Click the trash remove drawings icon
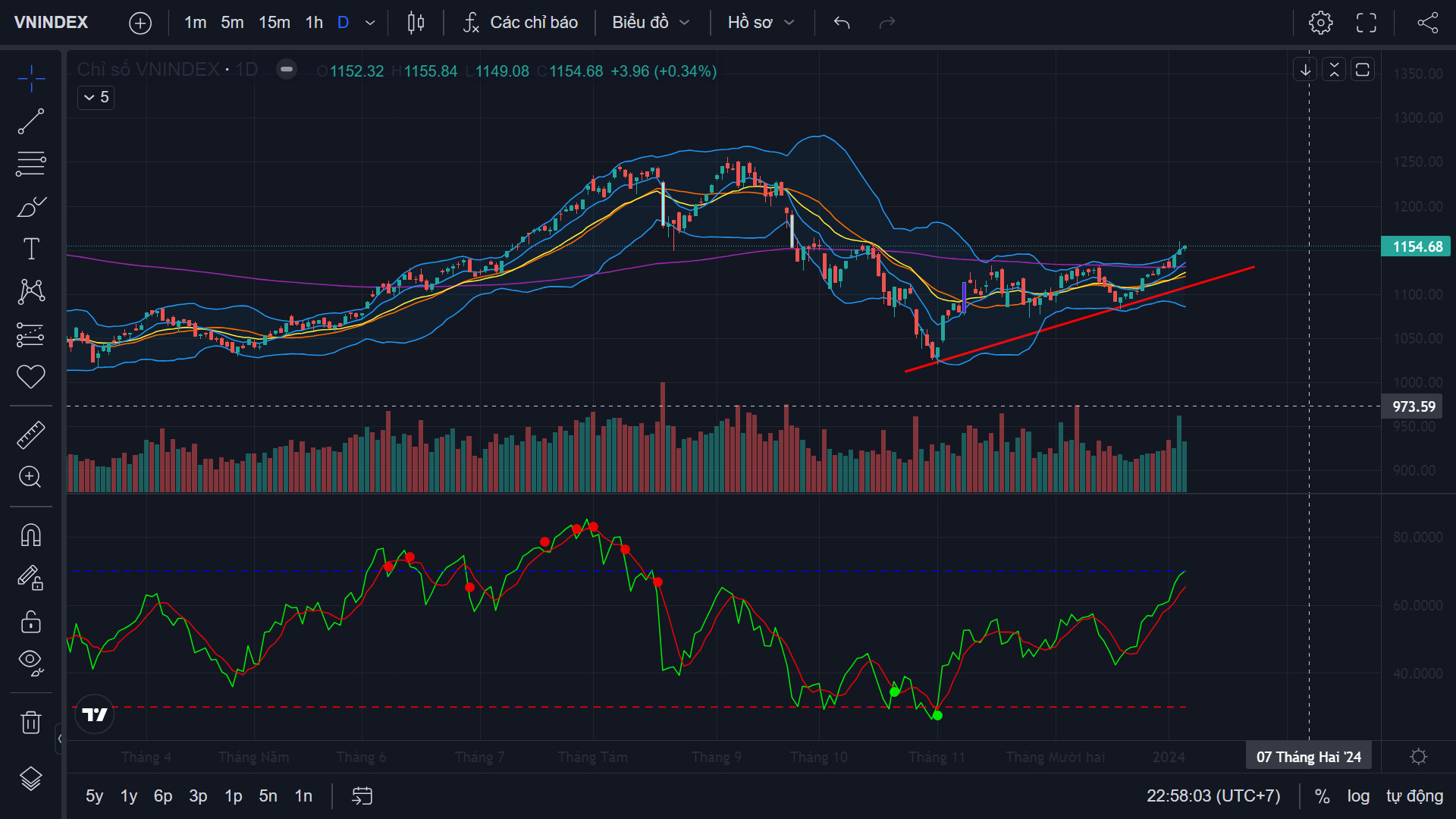This screenshot has width=1456, height=819. (31, 722)
